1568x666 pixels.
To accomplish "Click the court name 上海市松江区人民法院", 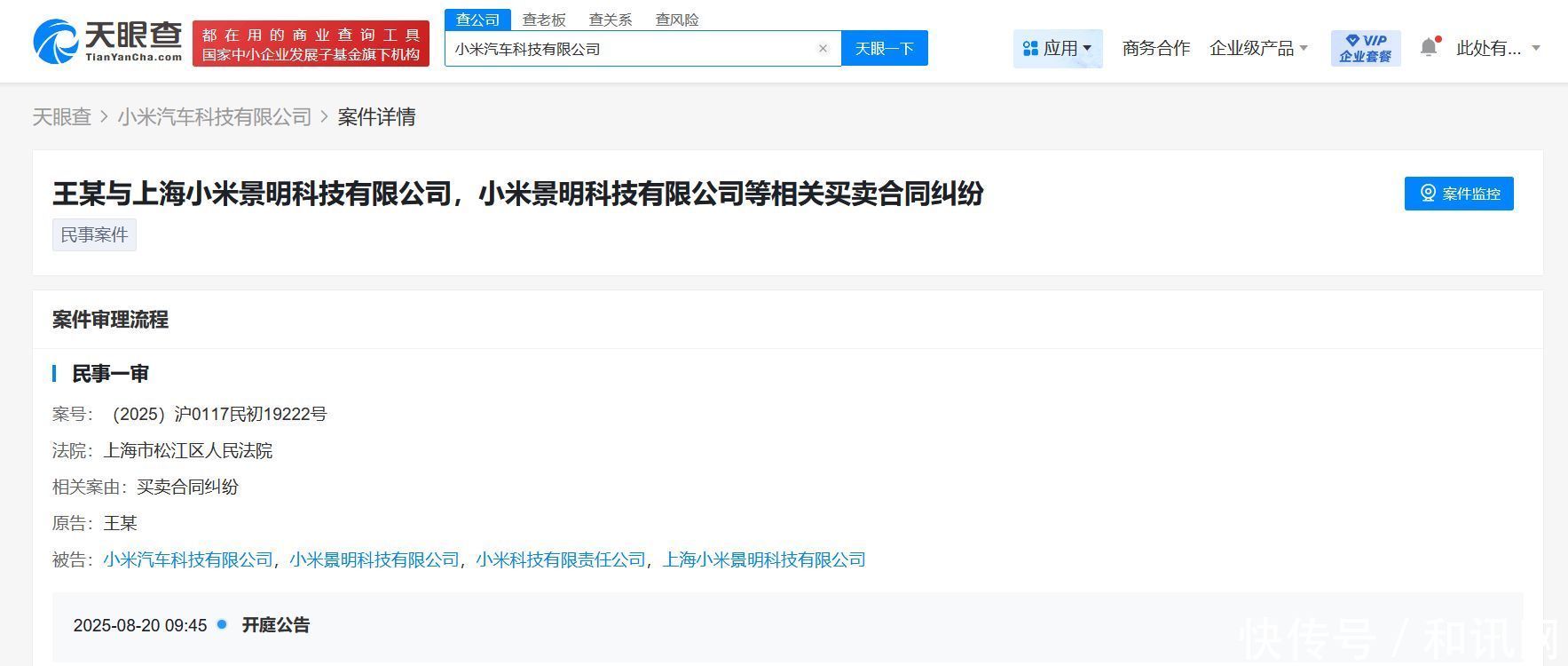I will click(x=188, y=450).
